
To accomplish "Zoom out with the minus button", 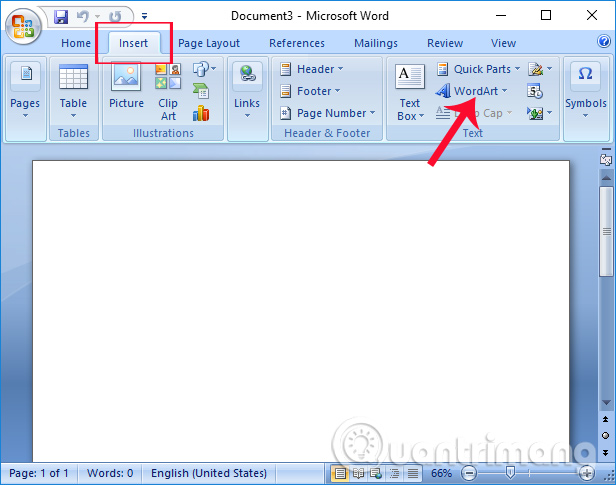I will [x=469, y=473].
